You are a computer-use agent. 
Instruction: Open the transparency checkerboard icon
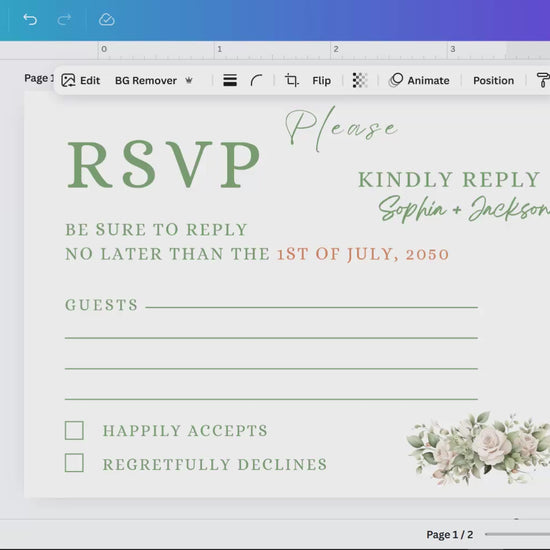click(360, 80)
